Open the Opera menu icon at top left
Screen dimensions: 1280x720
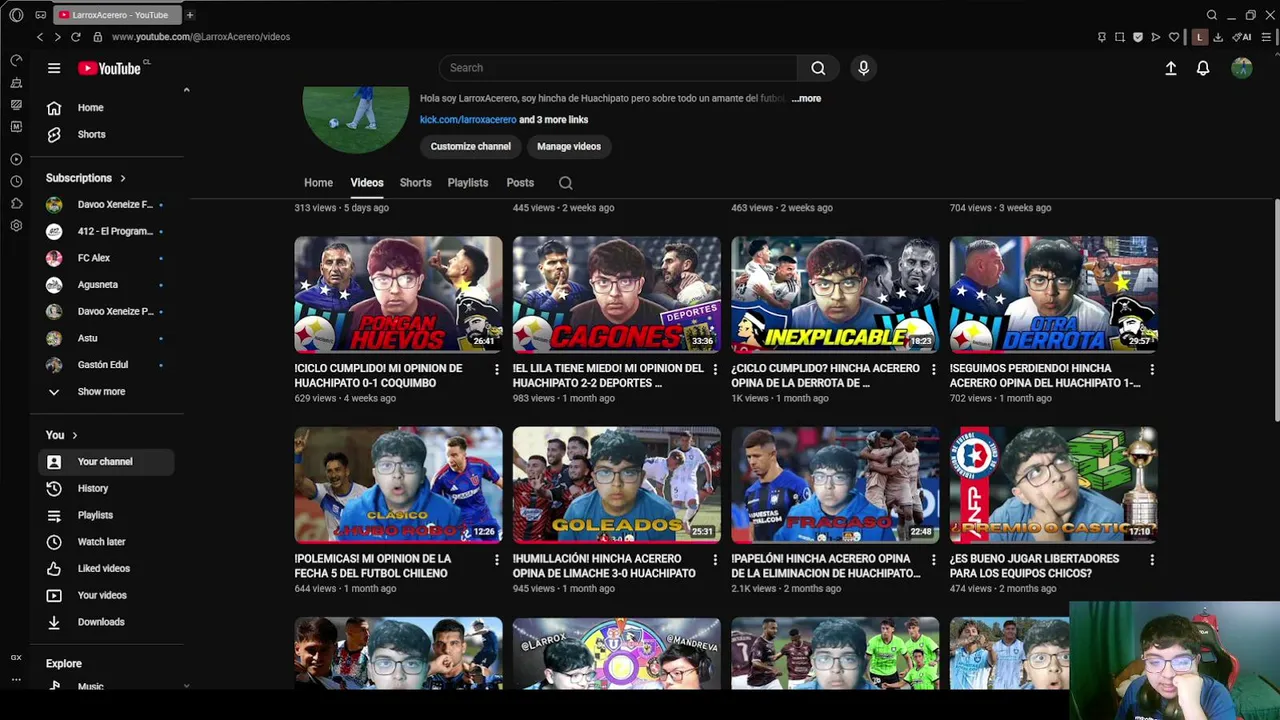[16, 15]
